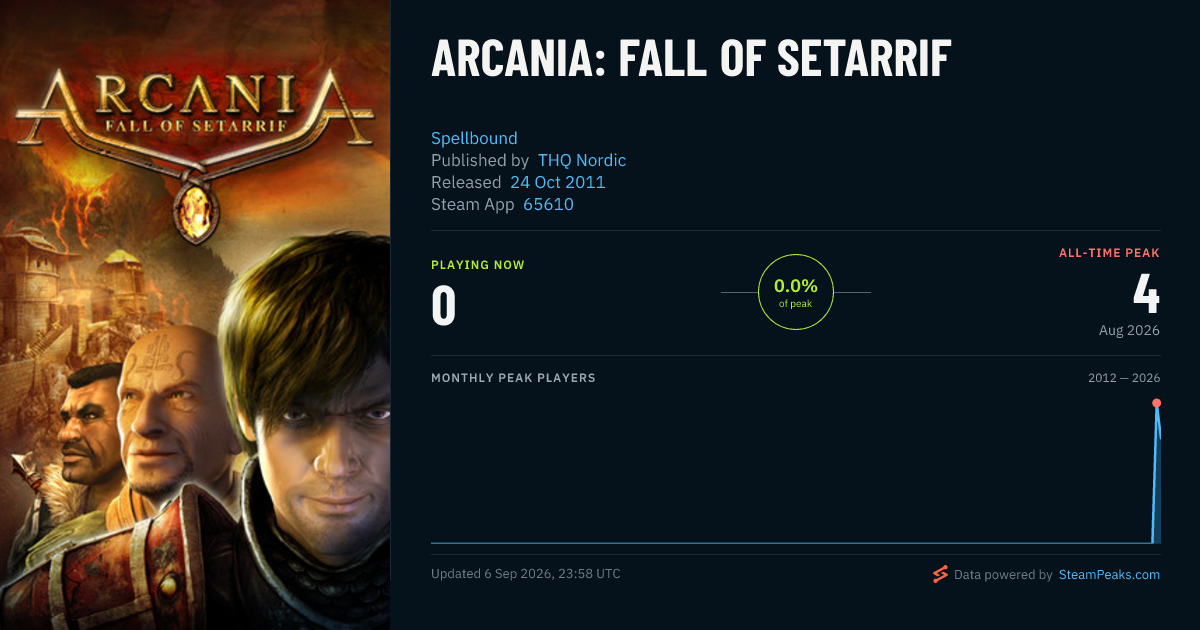Viewport: 1200px width, 630px height.
Task: Click the 0.0% of peak circle
Action: (x=796, y=292)
